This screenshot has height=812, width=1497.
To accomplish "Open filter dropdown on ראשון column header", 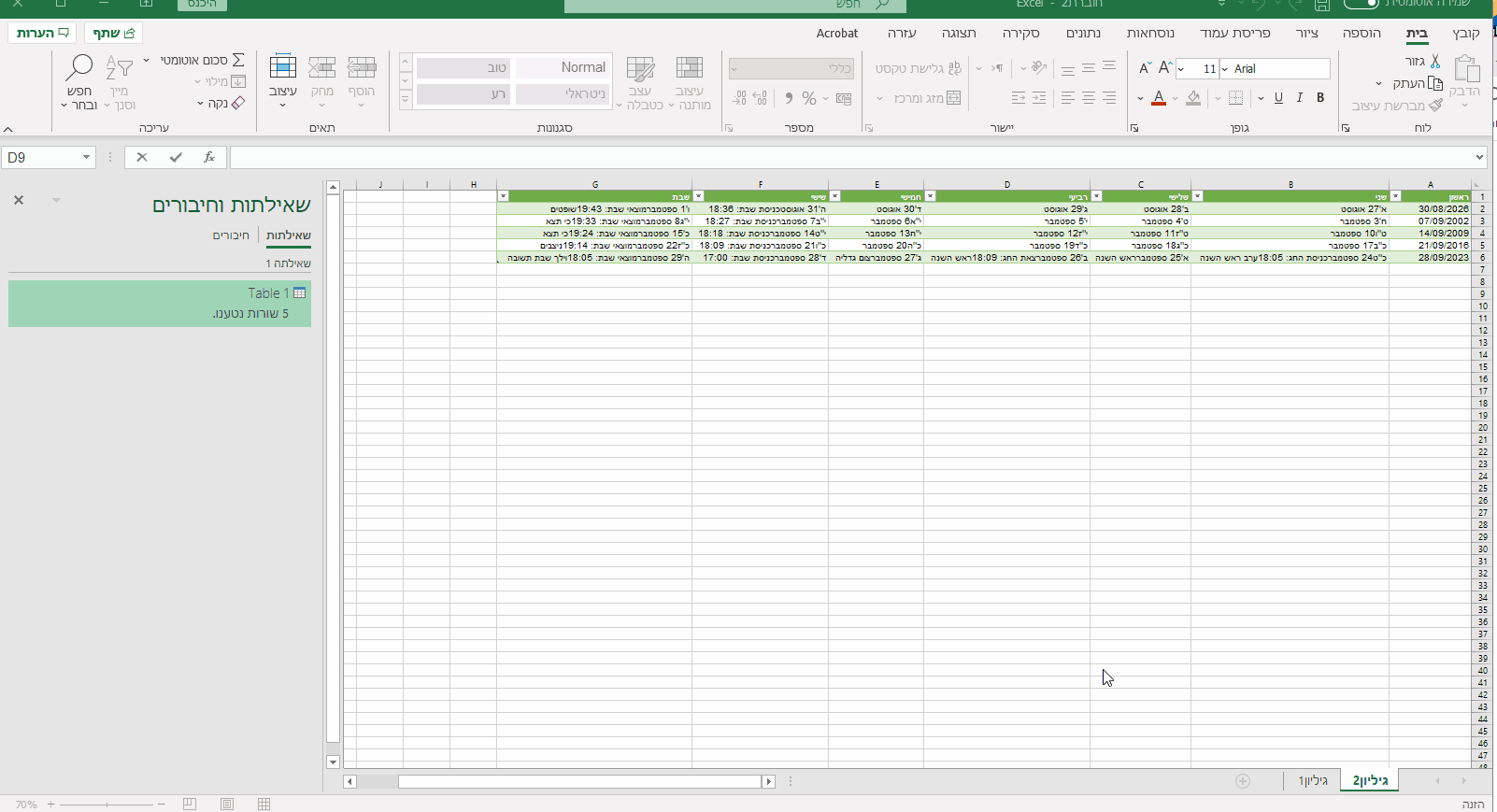I will (x=1396, y=196).
